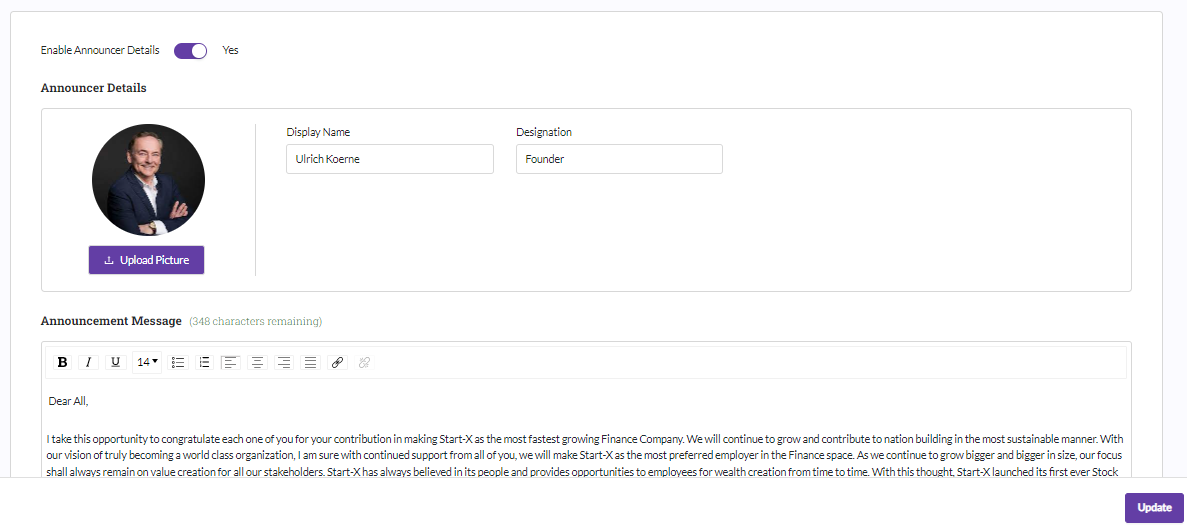Click the Update button
The image size is (1187, 531).
pos(1154,508)
